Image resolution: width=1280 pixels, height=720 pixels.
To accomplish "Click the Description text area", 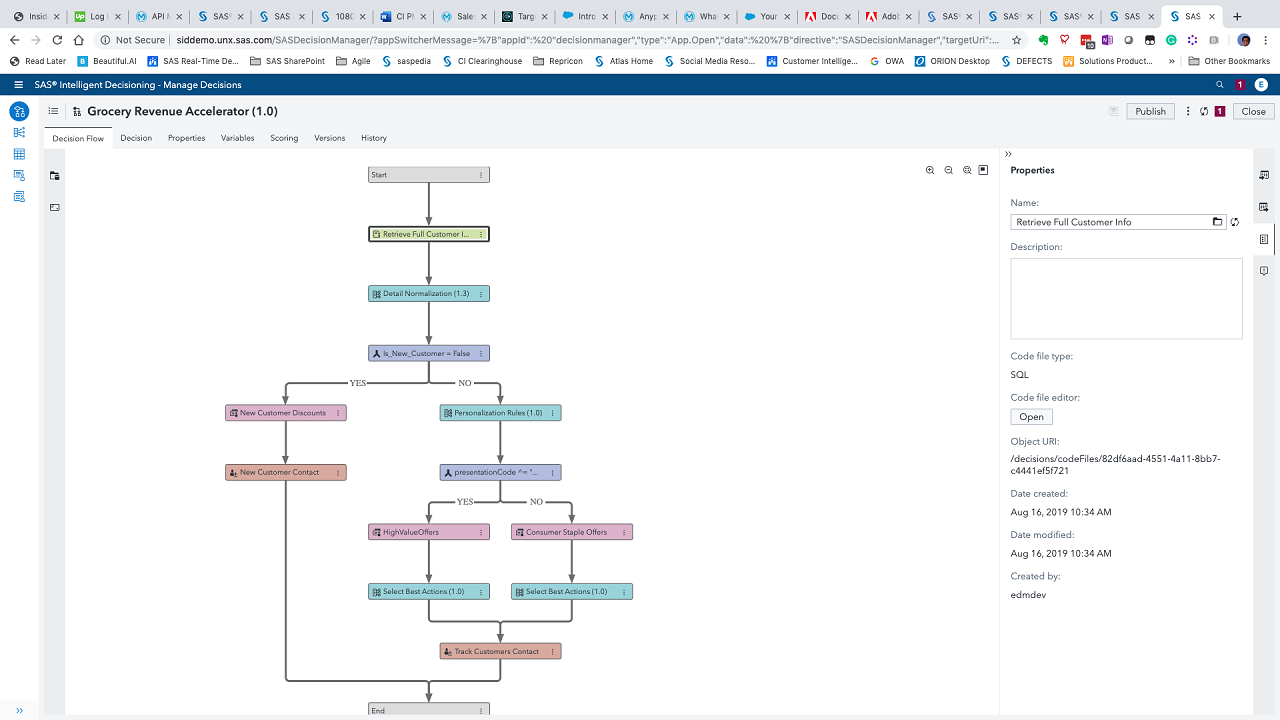I will [1126, 298].
